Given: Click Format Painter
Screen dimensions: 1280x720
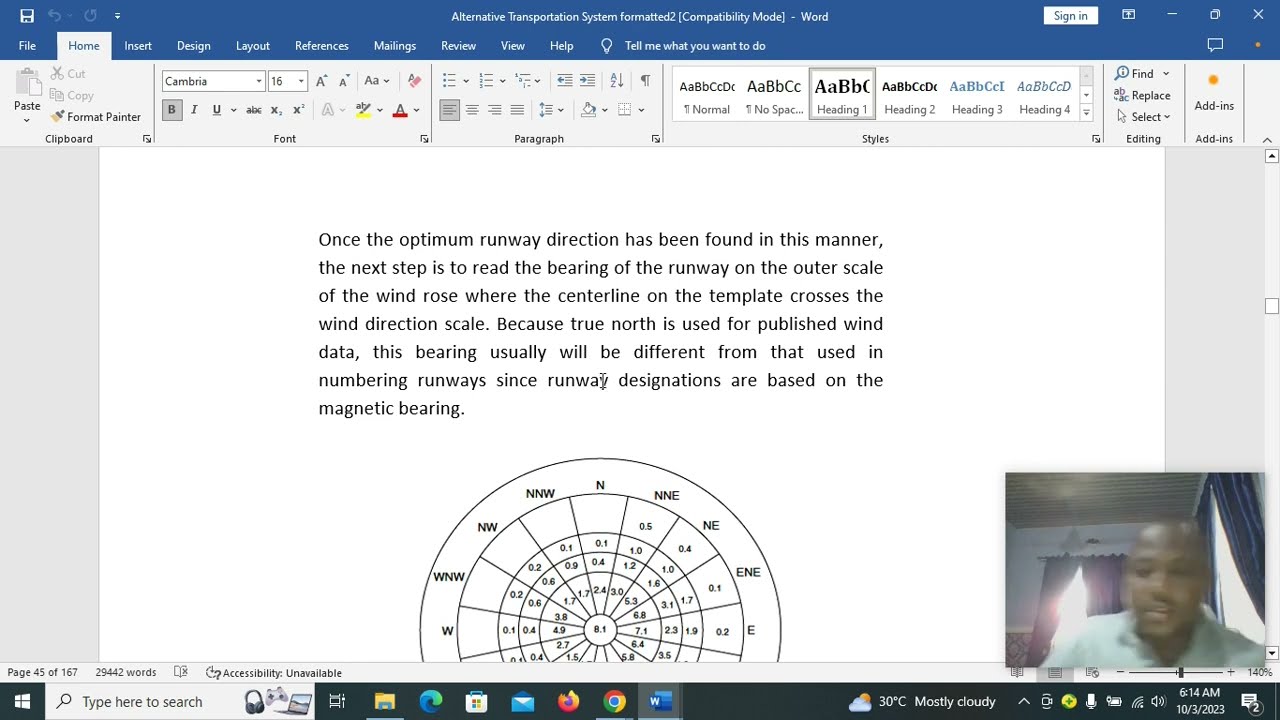Looking at the screenshot, I should pos(96,117).
